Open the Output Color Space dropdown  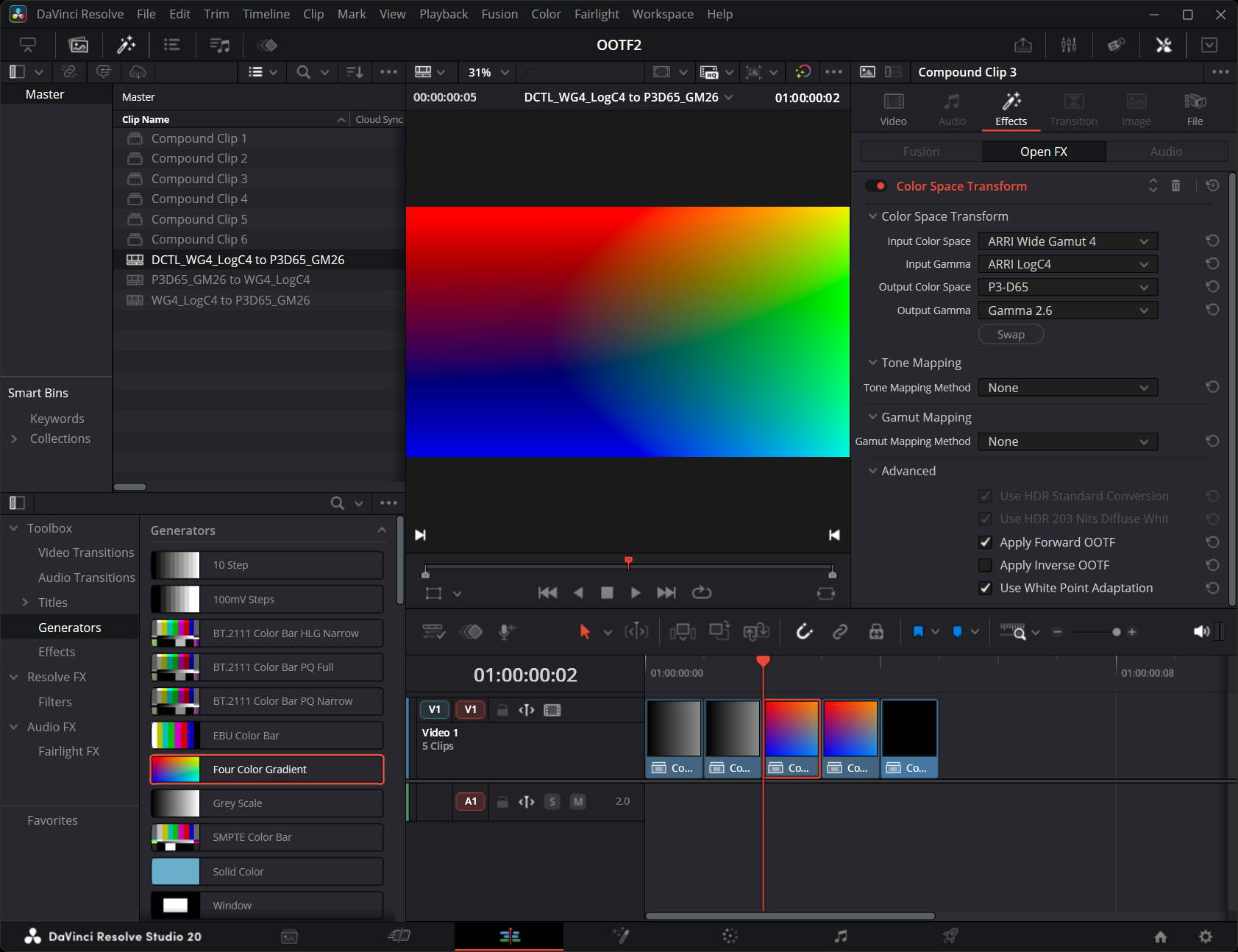point(1068,287)
